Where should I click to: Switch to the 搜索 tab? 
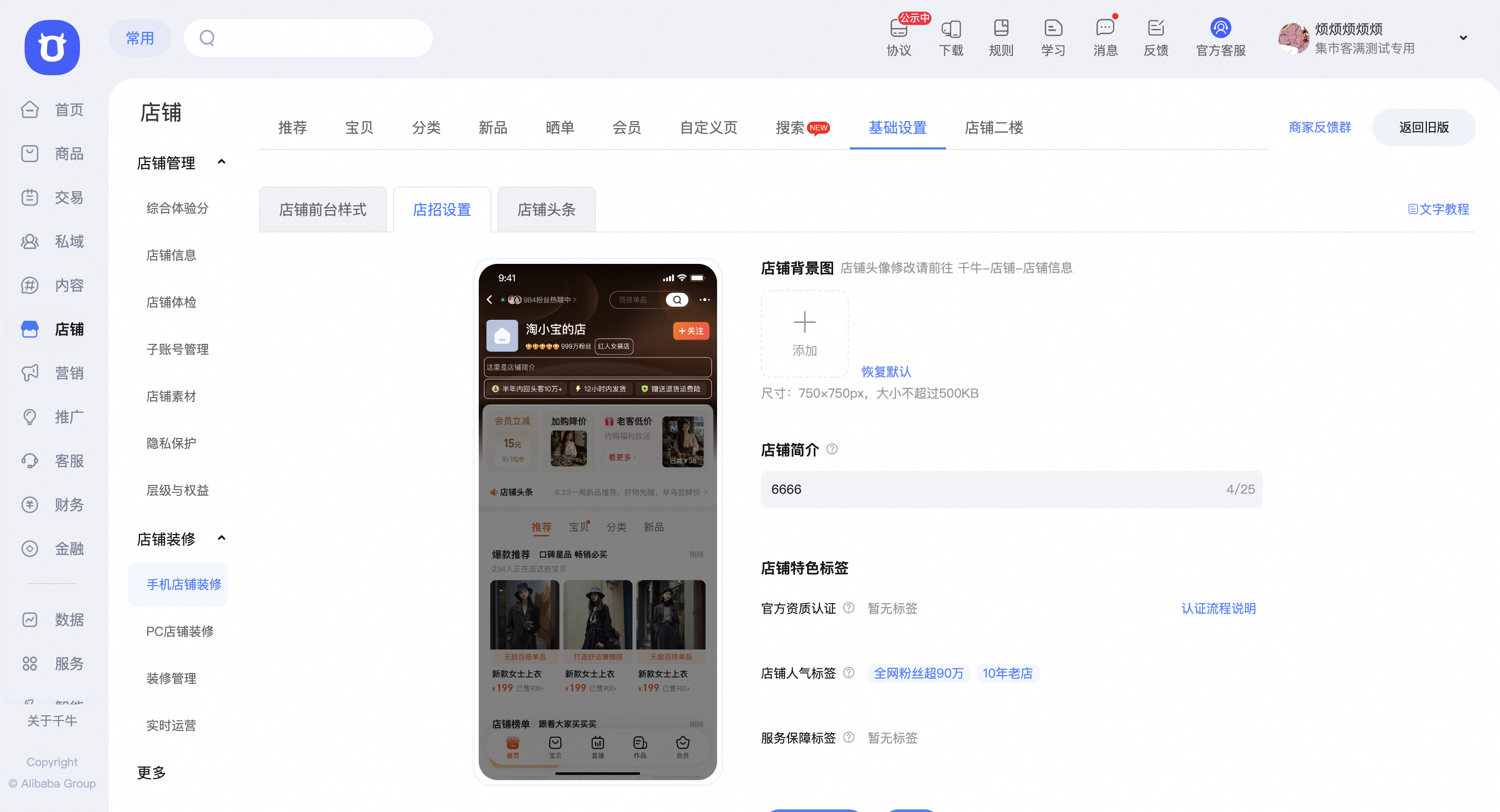pyautogui.click(x=802, y=127)
